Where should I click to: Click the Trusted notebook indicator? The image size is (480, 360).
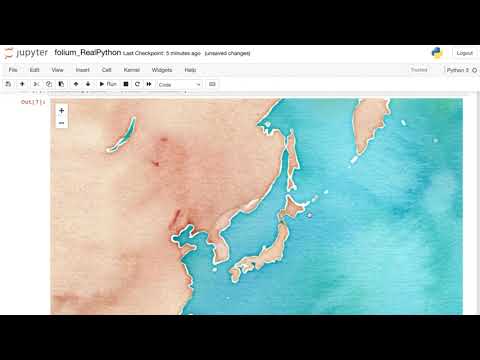[419, 70]
